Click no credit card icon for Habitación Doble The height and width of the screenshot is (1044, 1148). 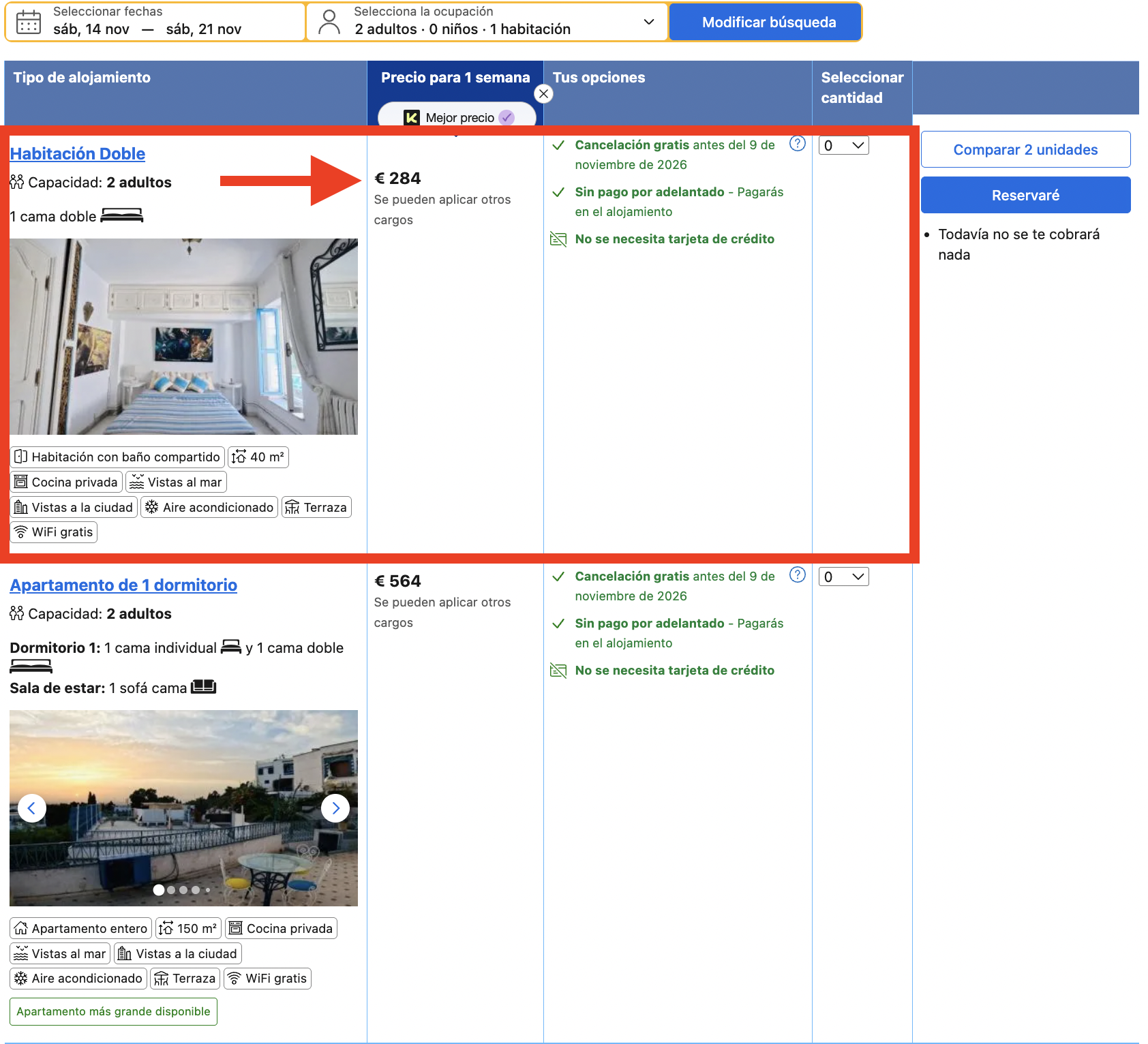(558, 239)
